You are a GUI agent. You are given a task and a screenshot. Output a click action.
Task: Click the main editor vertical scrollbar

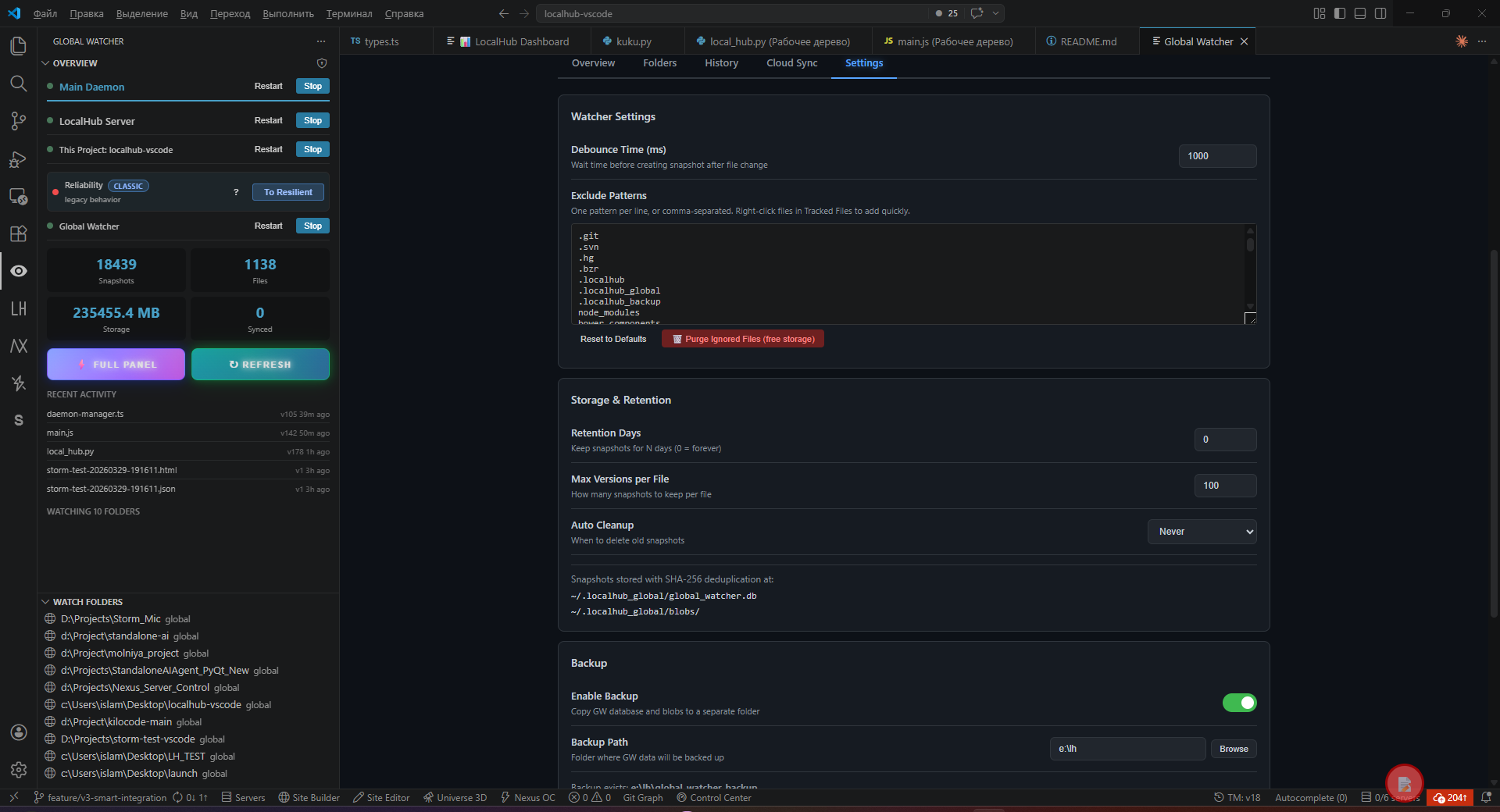pos(1494,433)
